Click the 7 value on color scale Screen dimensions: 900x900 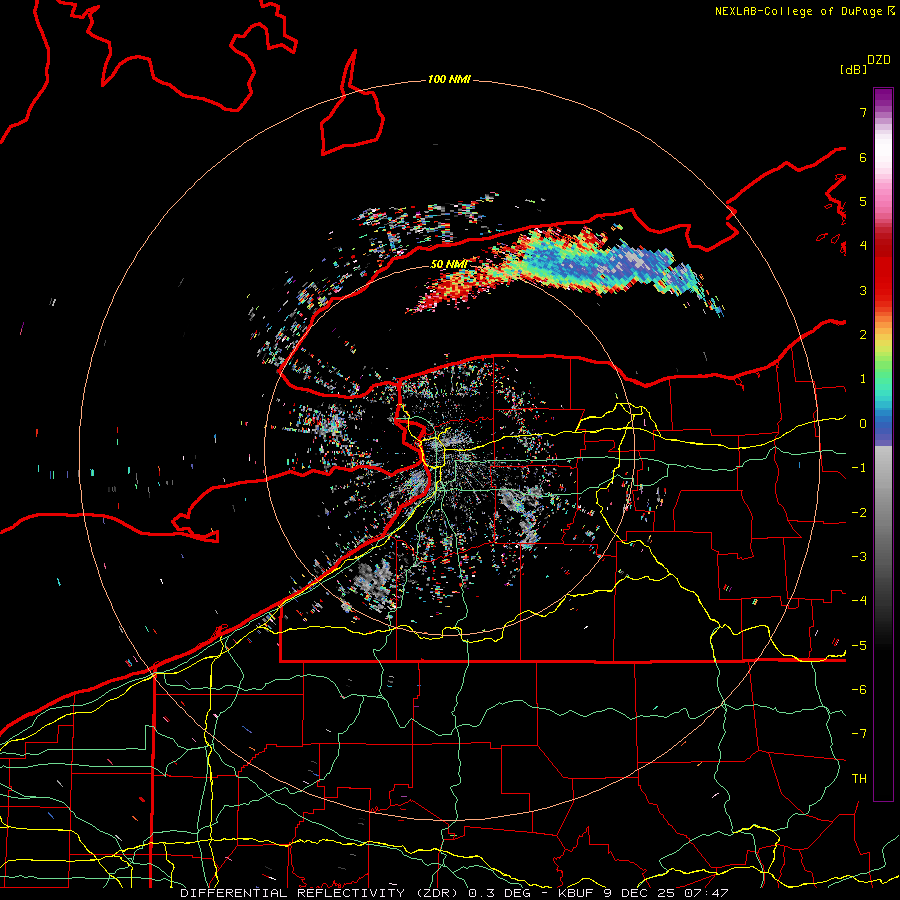pyautogui.click(x=863, y=112)
